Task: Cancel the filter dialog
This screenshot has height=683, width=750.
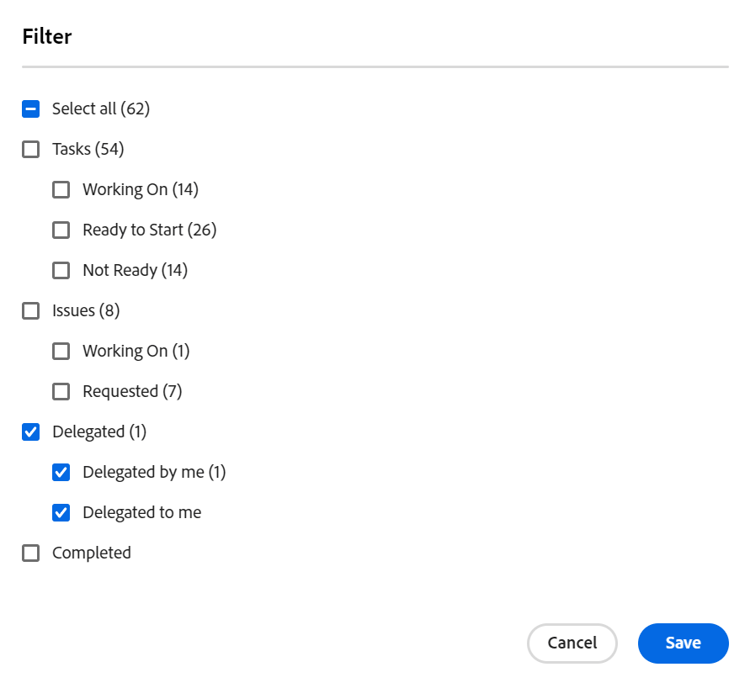Action: [x=572, y=643]
